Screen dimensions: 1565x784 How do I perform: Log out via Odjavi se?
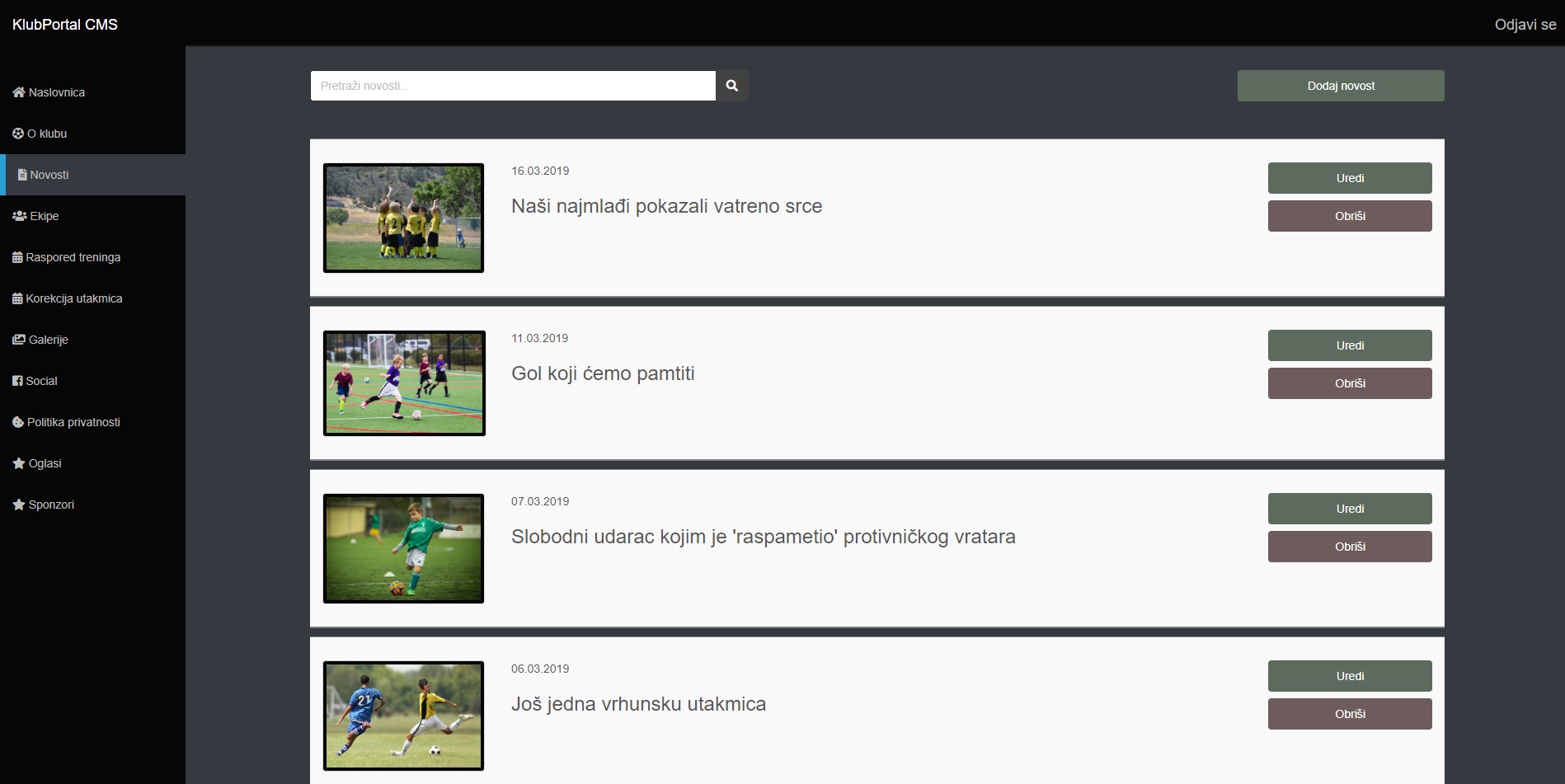[1525, 25]
